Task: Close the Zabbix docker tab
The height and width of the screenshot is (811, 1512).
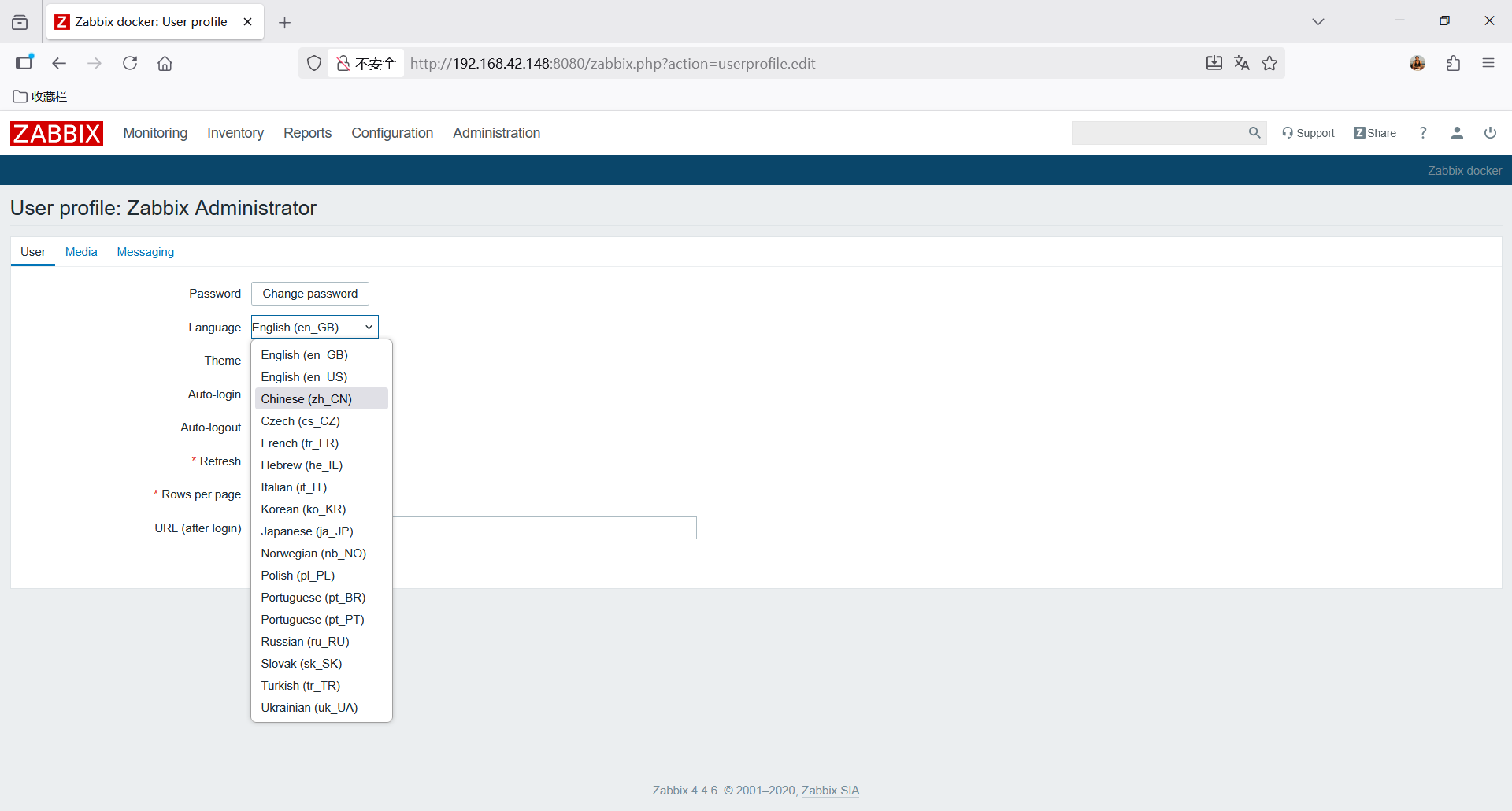Action: point(247,22)
